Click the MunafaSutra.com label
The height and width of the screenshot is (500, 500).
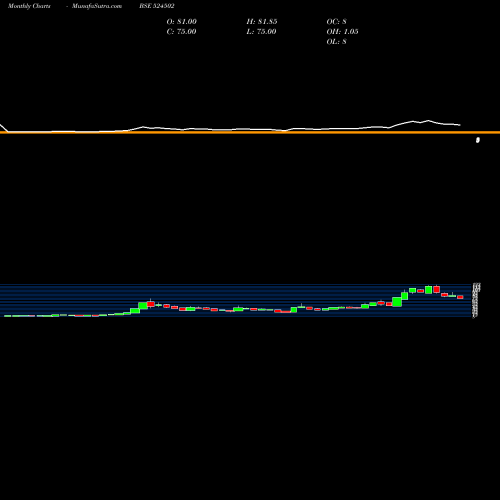(97, 6)
